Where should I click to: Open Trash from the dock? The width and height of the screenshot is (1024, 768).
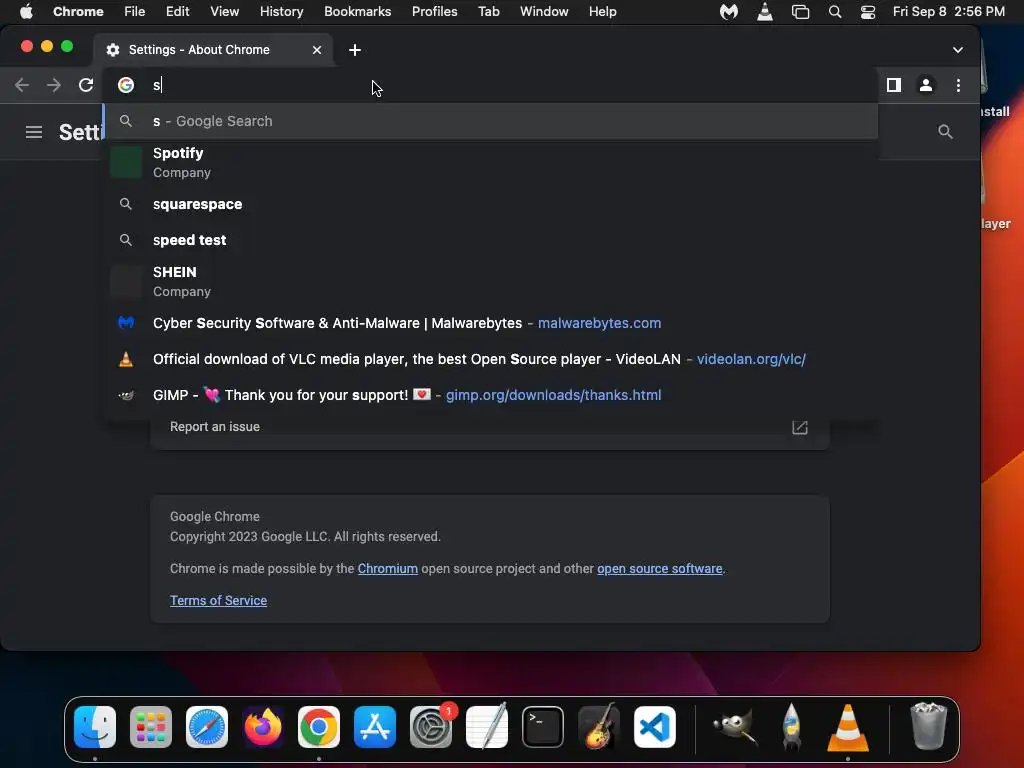[x=929, y=727]
